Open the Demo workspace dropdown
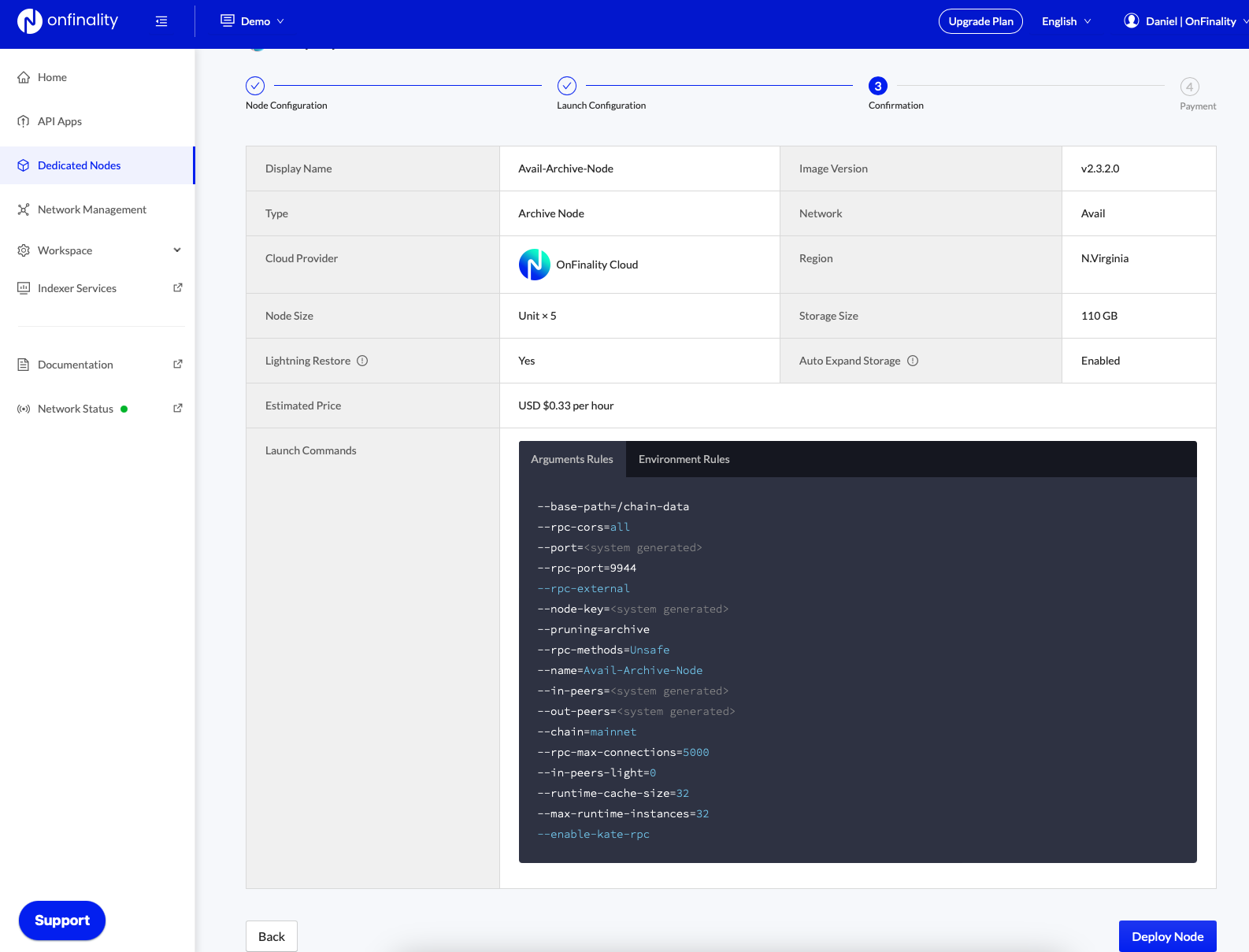Viewport: 1249px width, 952px height. point(252,21)
